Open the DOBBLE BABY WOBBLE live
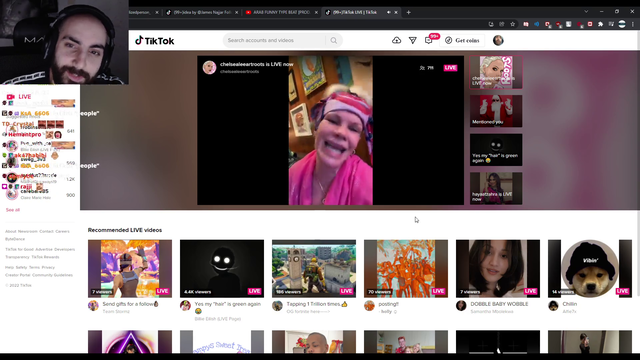Screen dimensions: 640x360 (498, 269)
